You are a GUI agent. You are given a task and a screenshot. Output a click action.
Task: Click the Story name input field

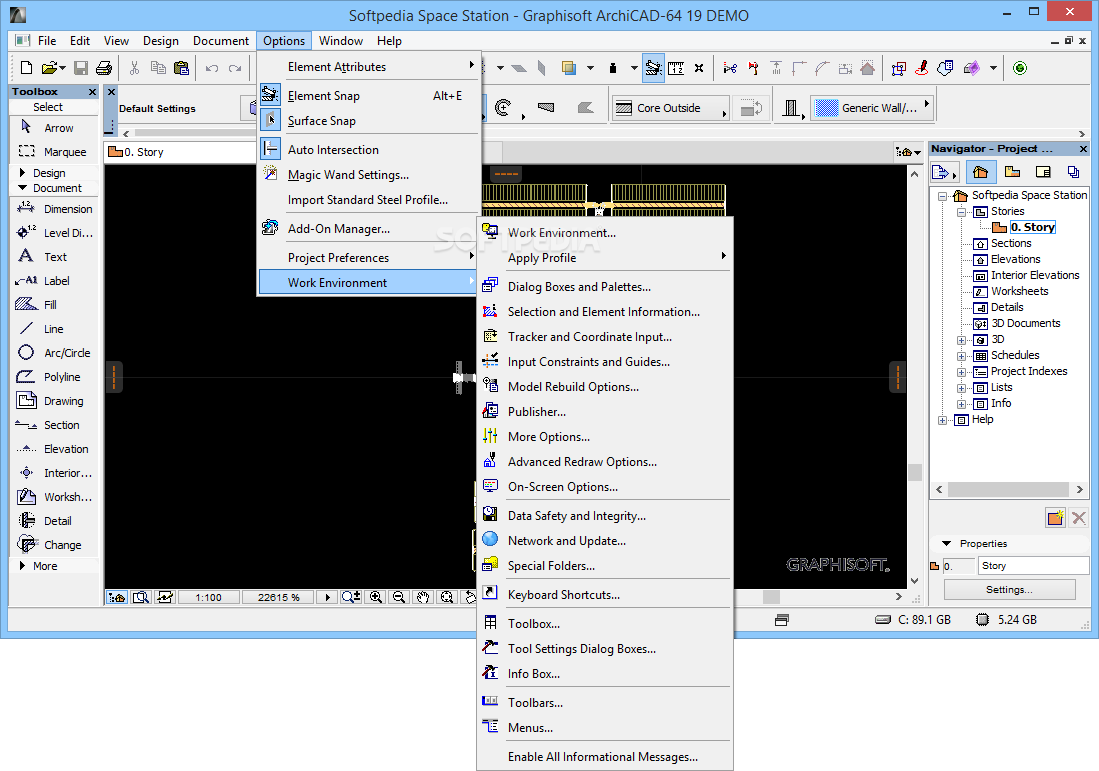coord(1033,566)
